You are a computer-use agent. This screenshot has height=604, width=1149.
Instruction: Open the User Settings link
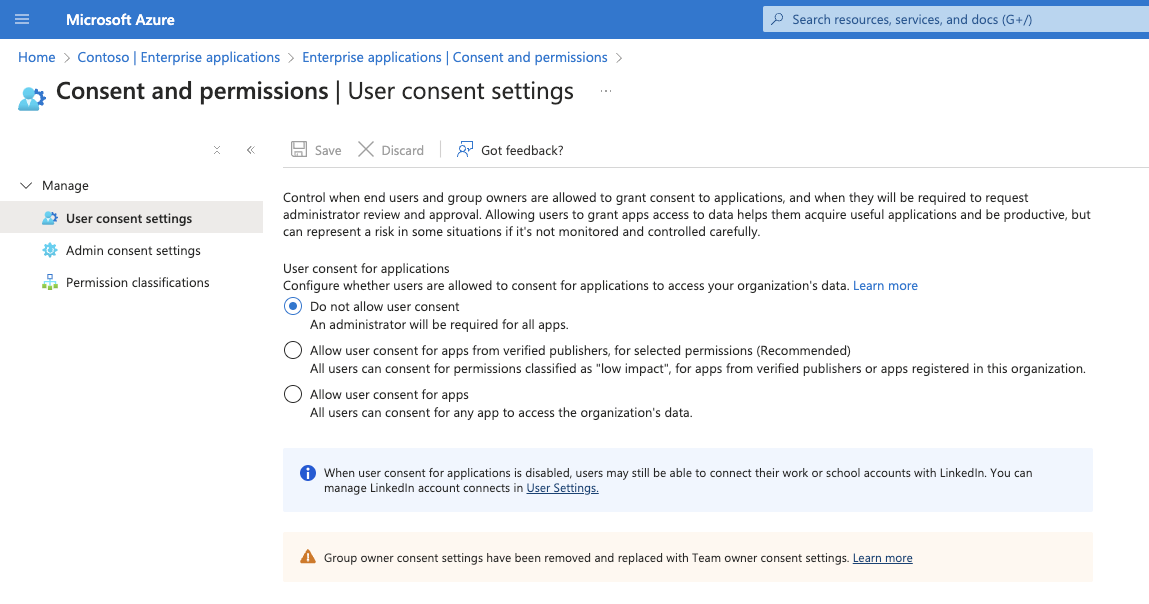(x=562, y=488)
